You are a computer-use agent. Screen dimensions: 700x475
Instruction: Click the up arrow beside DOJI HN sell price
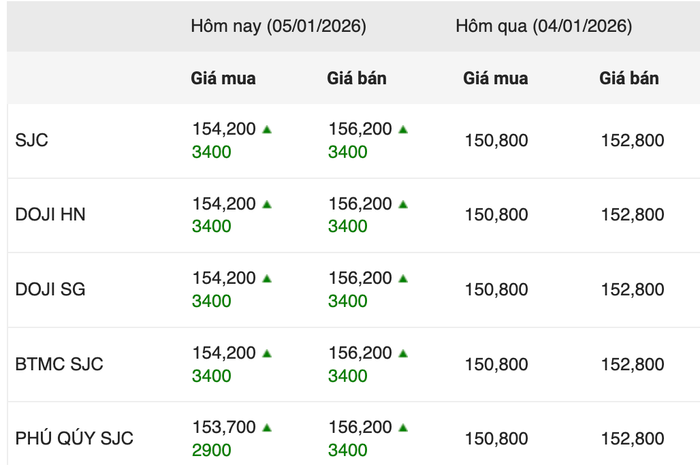[x=403, y=204]
